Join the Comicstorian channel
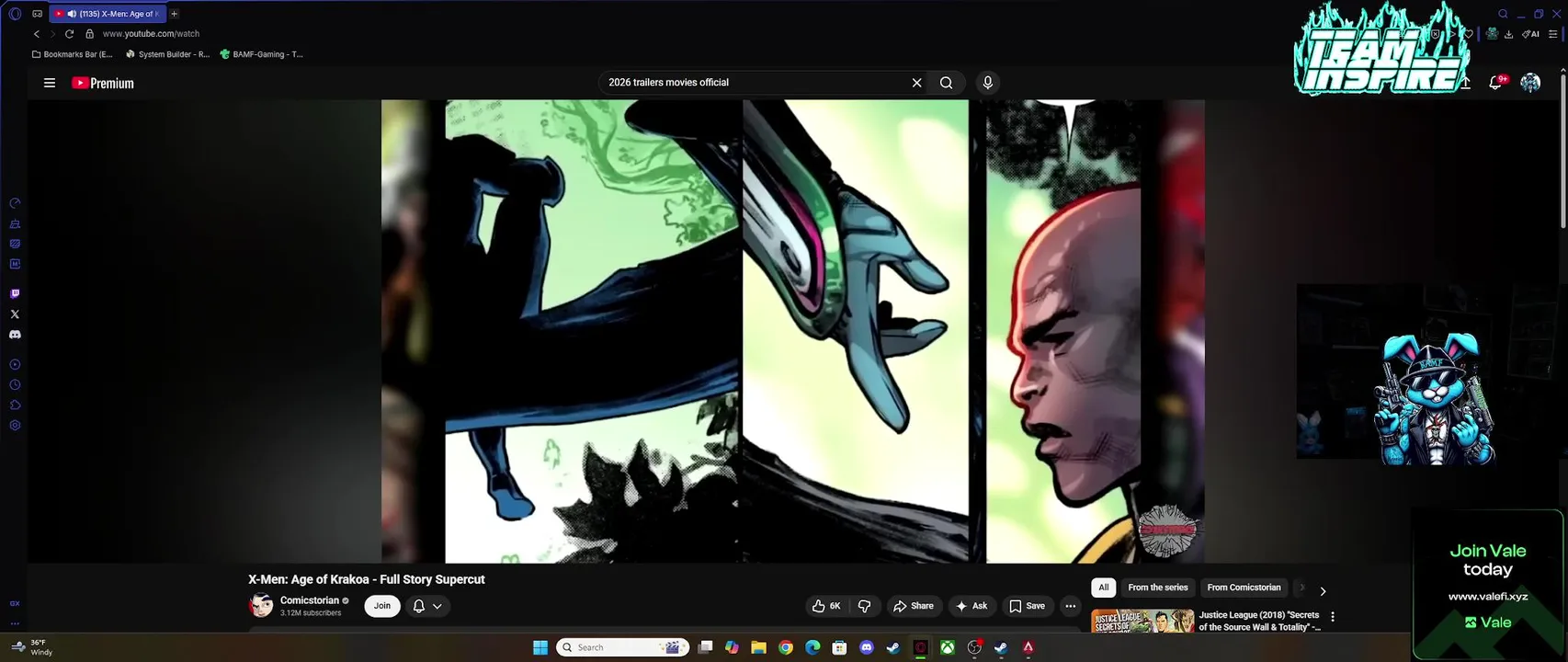The width and height of the screenshot is (1568, 662). pos(382,606)
